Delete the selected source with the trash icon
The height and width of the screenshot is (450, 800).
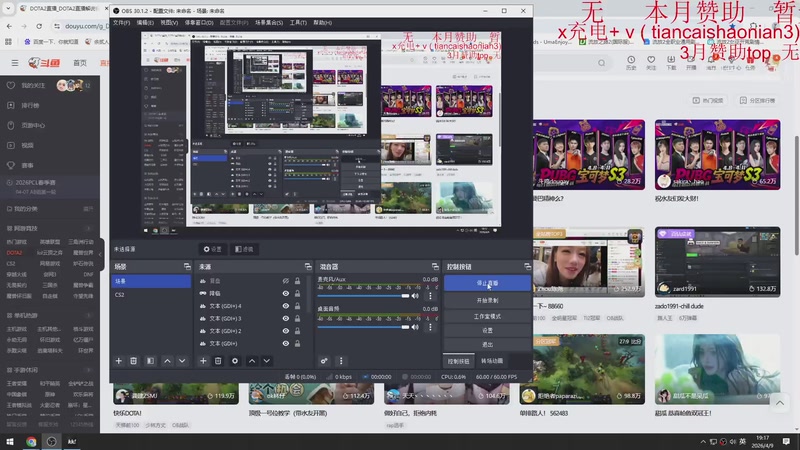coord(218,361)
